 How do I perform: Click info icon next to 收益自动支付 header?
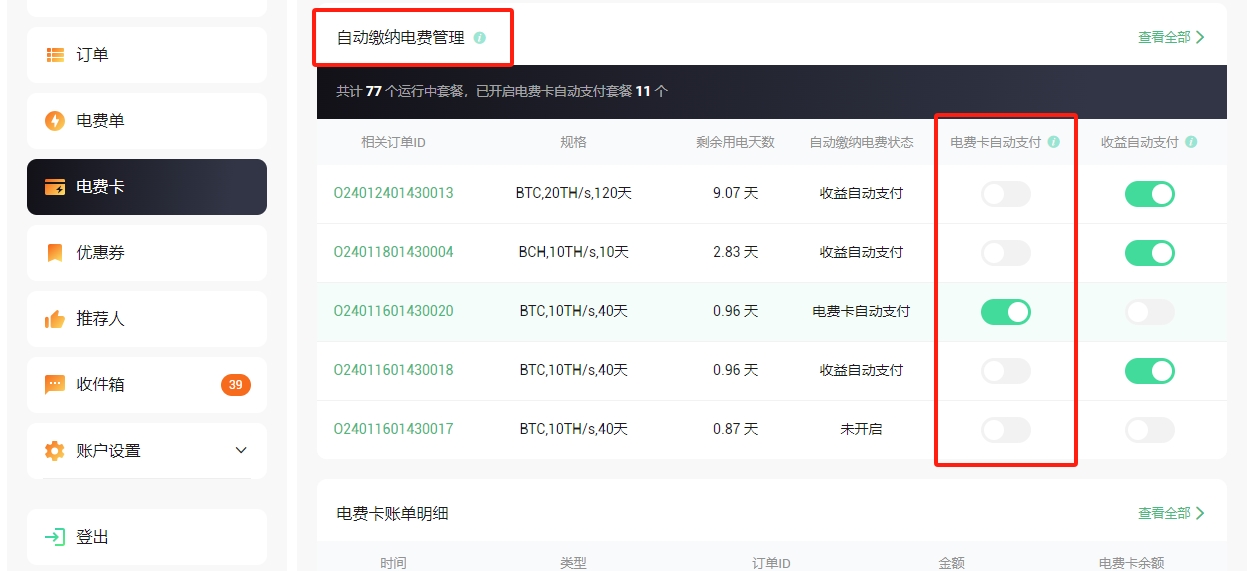1191,142
